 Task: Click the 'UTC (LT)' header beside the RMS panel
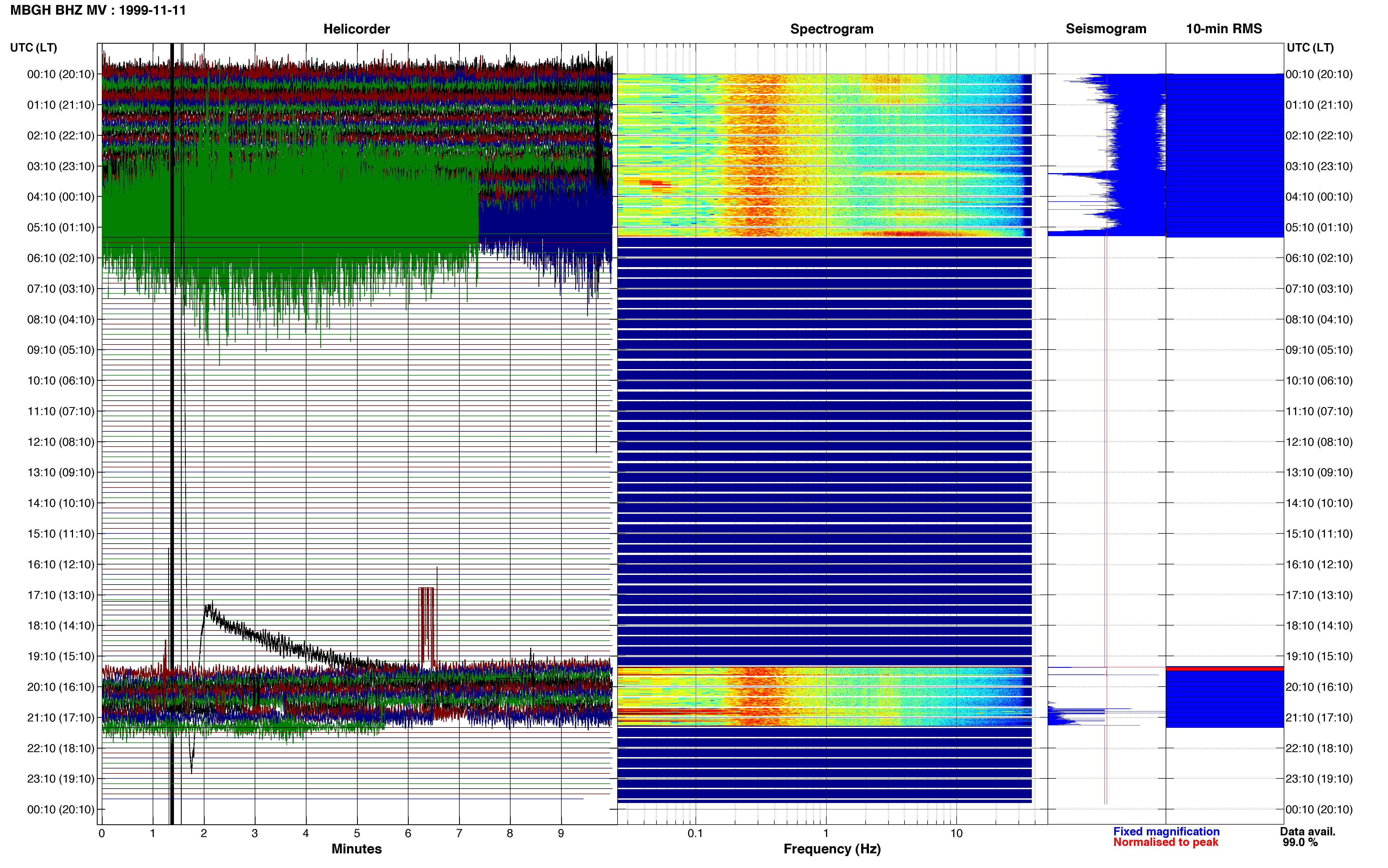tap(1310, 48)
